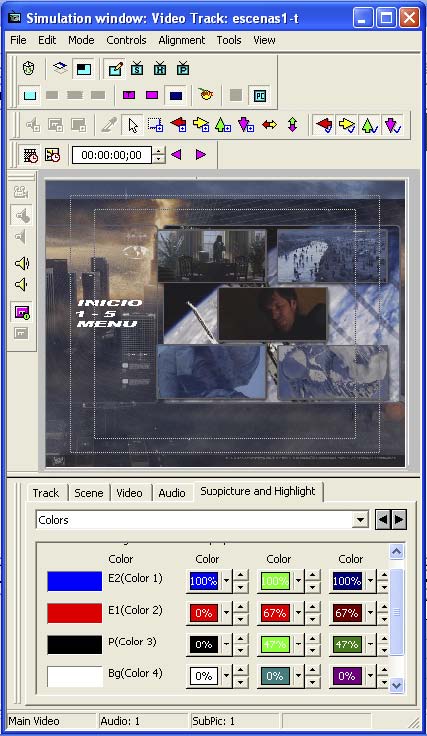Select the pointer arrow tool

133,125
